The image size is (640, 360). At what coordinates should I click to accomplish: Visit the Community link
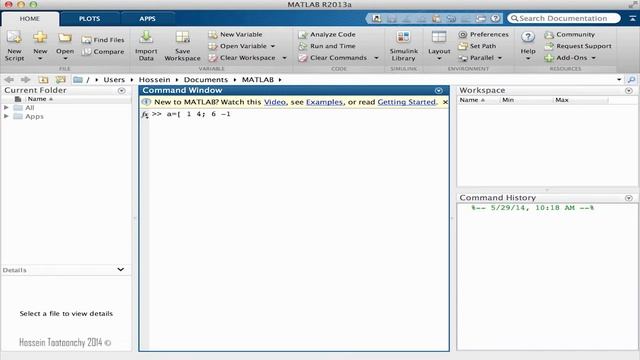point(570,34)
